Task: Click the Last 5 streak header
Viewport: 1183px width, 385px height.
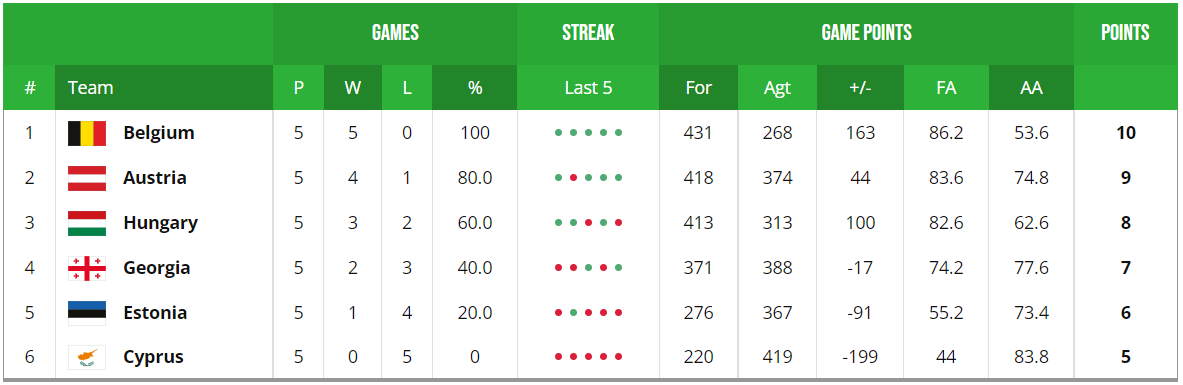Action: pos(588,88)
